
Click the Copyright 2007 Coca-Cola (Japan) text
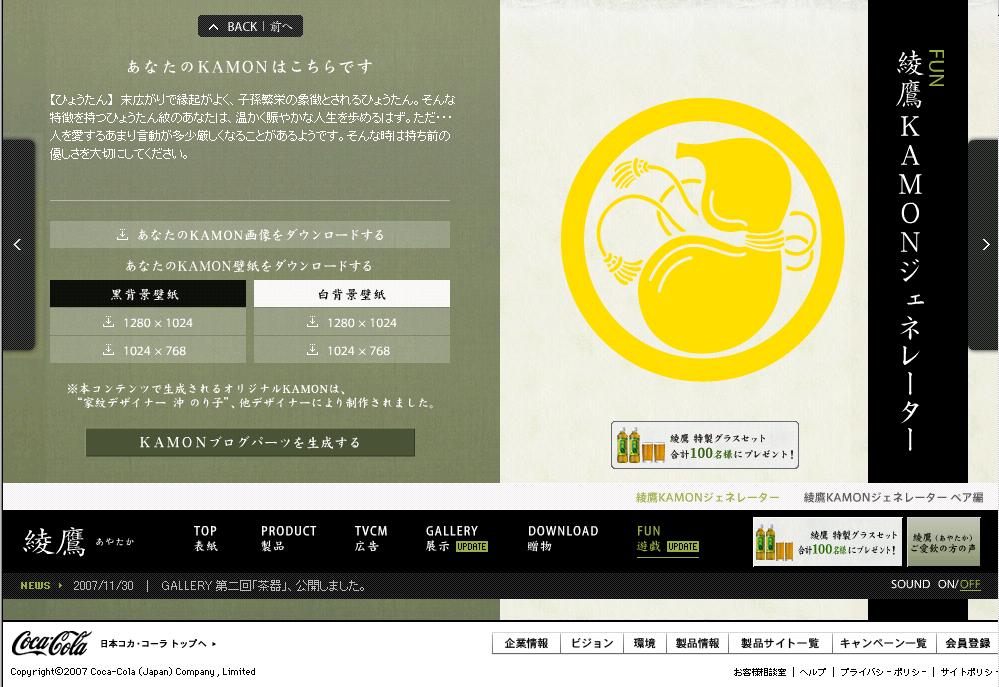coord(133,672)
